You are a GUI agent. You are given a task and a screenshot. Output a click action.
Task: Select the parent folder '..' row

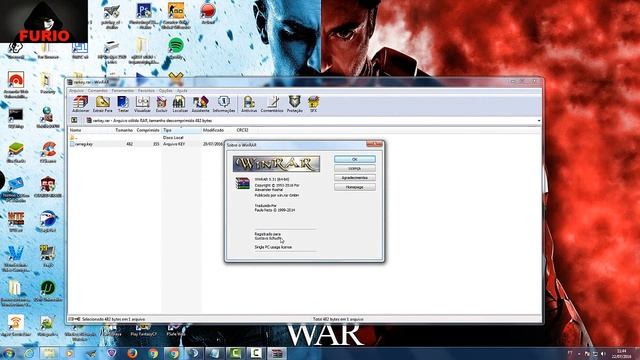74,138
